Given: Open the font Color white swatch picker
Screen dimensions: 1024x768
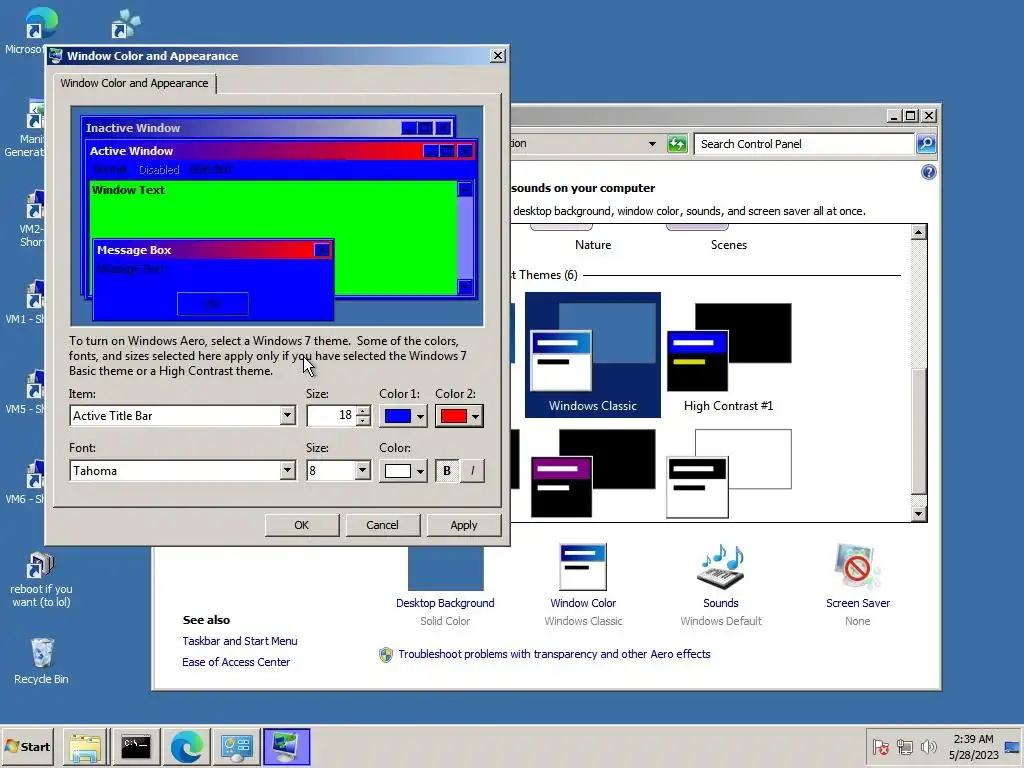Looking at the screenshot, I should [x=403, y=471].
